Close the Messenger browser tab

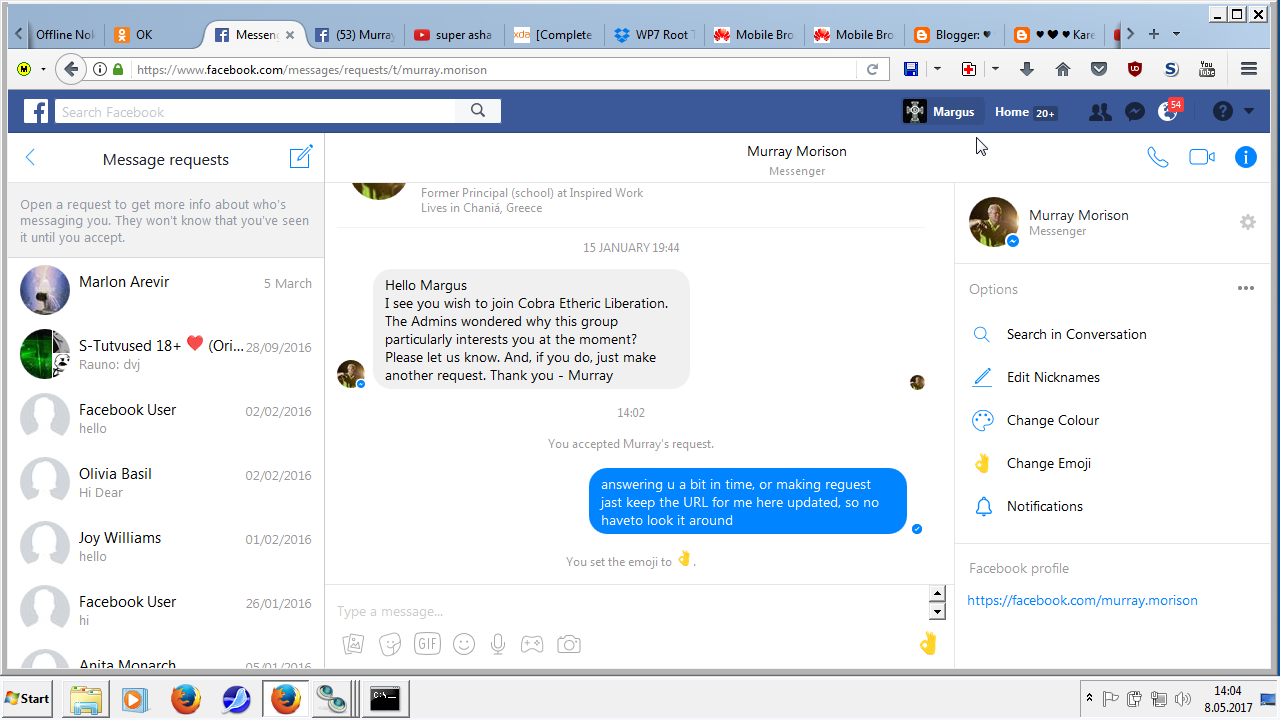pos(290,34)
